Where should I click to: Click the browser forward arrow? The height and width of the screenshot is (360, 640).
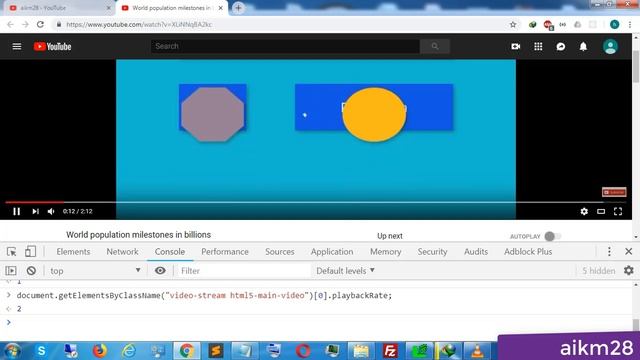click(25, 24)
